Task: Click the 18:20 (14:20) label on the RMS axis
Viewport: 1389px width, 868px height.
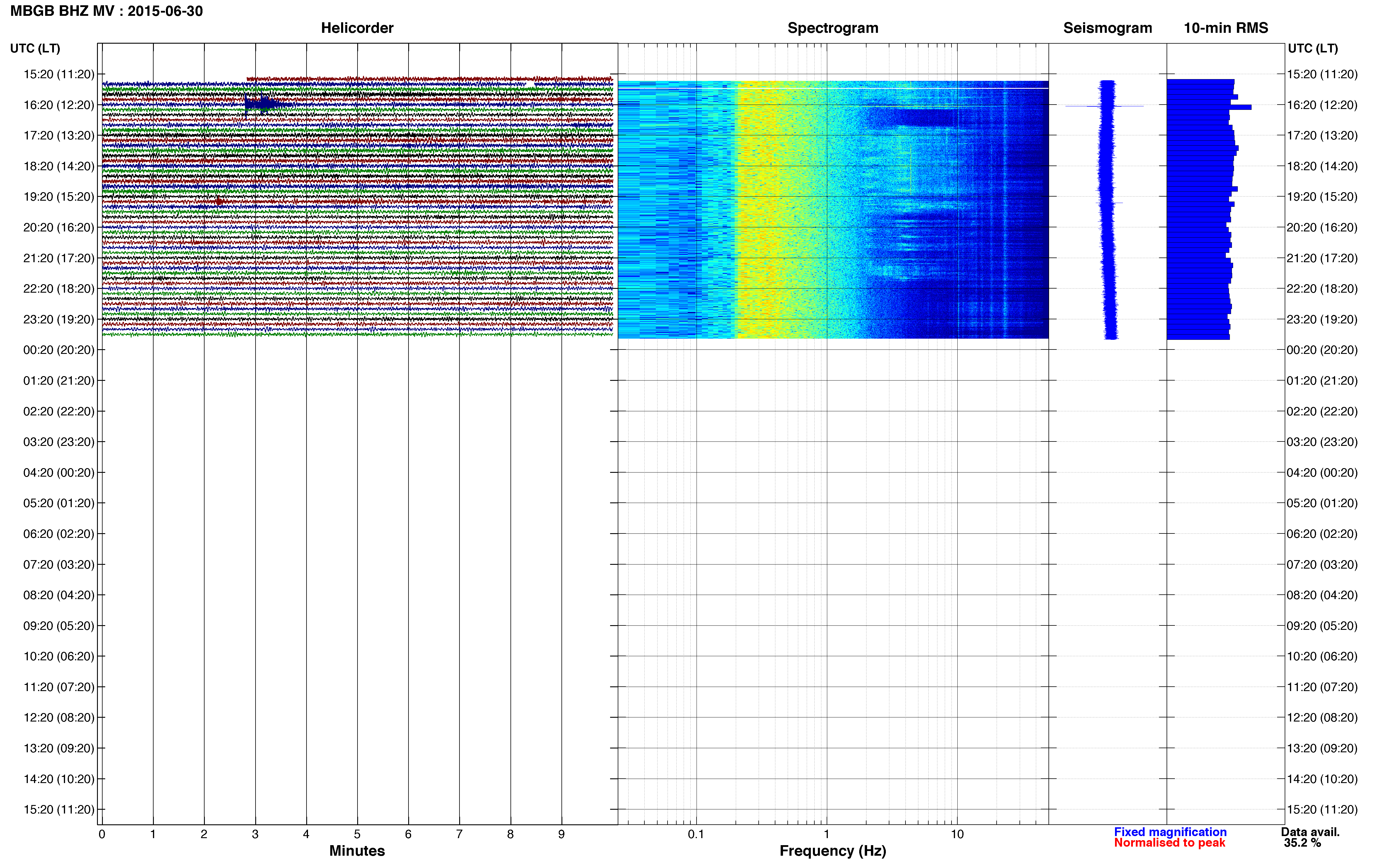Action: point(1322,166)
